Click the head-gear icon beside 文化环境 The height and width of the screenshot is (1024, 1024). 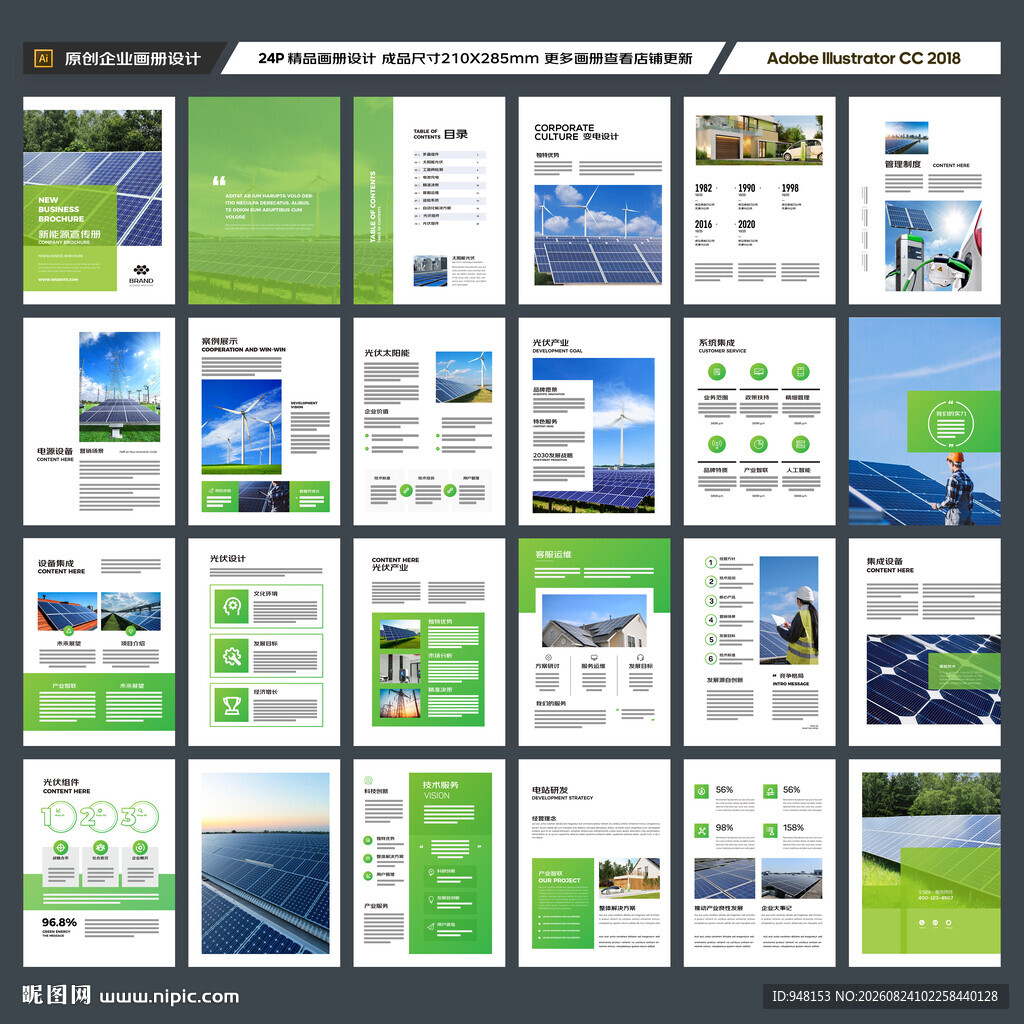click(x=232, y=607)
